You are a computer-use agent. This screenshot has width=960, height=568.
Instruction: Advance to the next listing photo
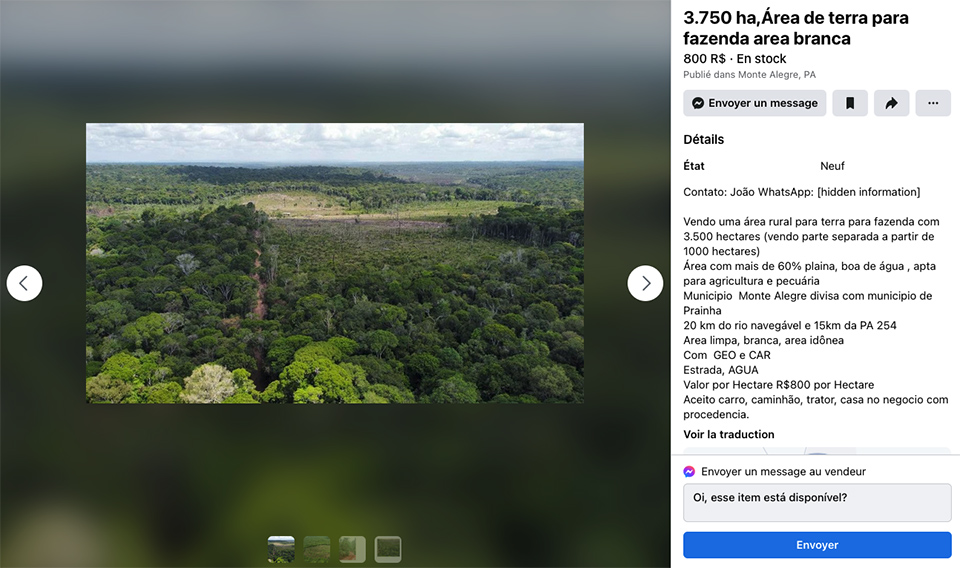pos(645,283)
